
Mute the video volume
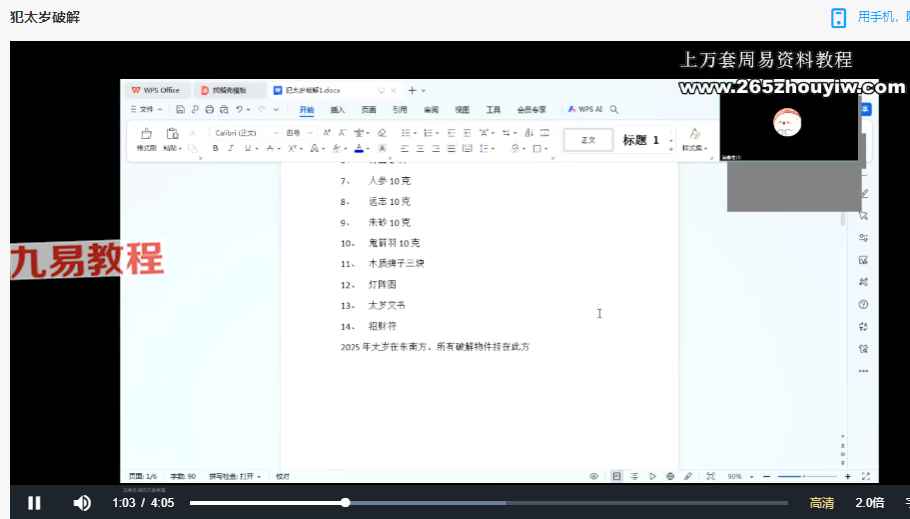tap(82, 503)
